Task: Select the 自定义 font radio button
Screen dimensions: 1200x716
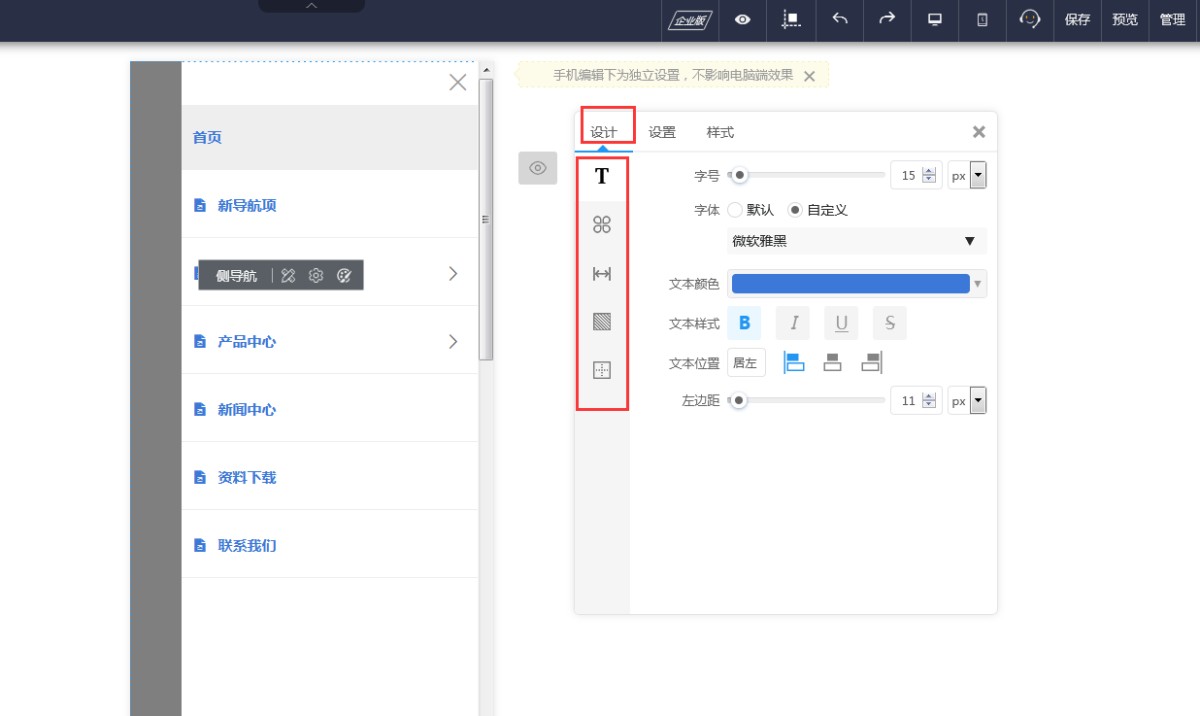Action: (795, 210)
